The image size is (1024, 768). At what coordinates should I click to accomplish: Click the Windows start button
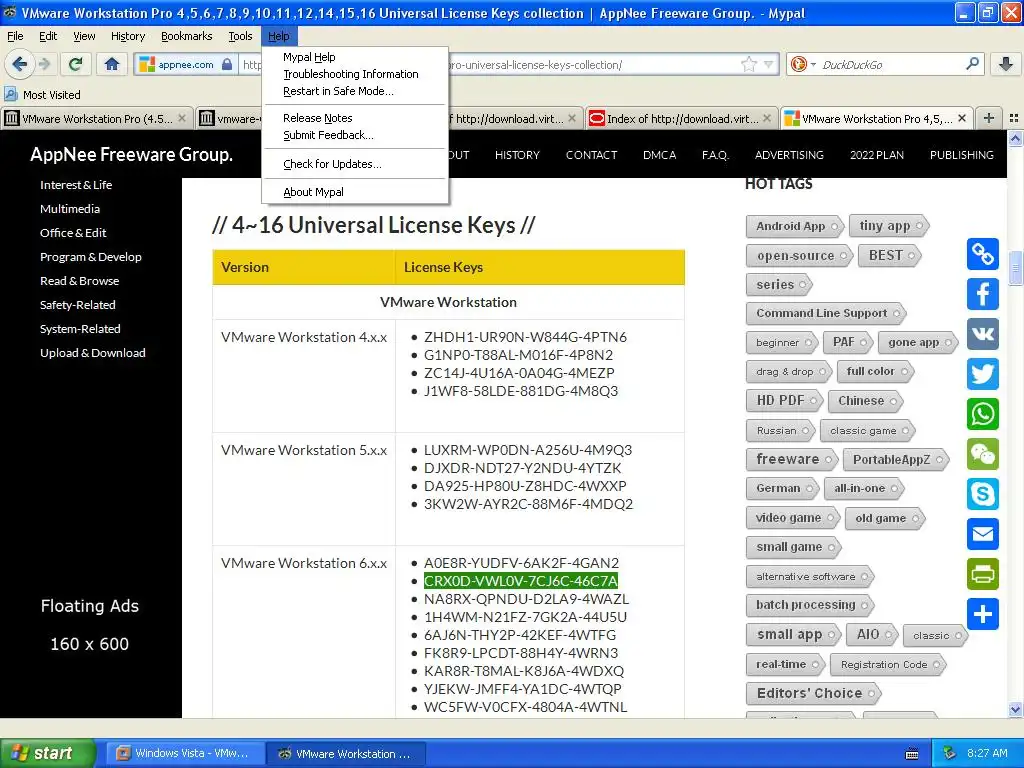pos(47,753)
